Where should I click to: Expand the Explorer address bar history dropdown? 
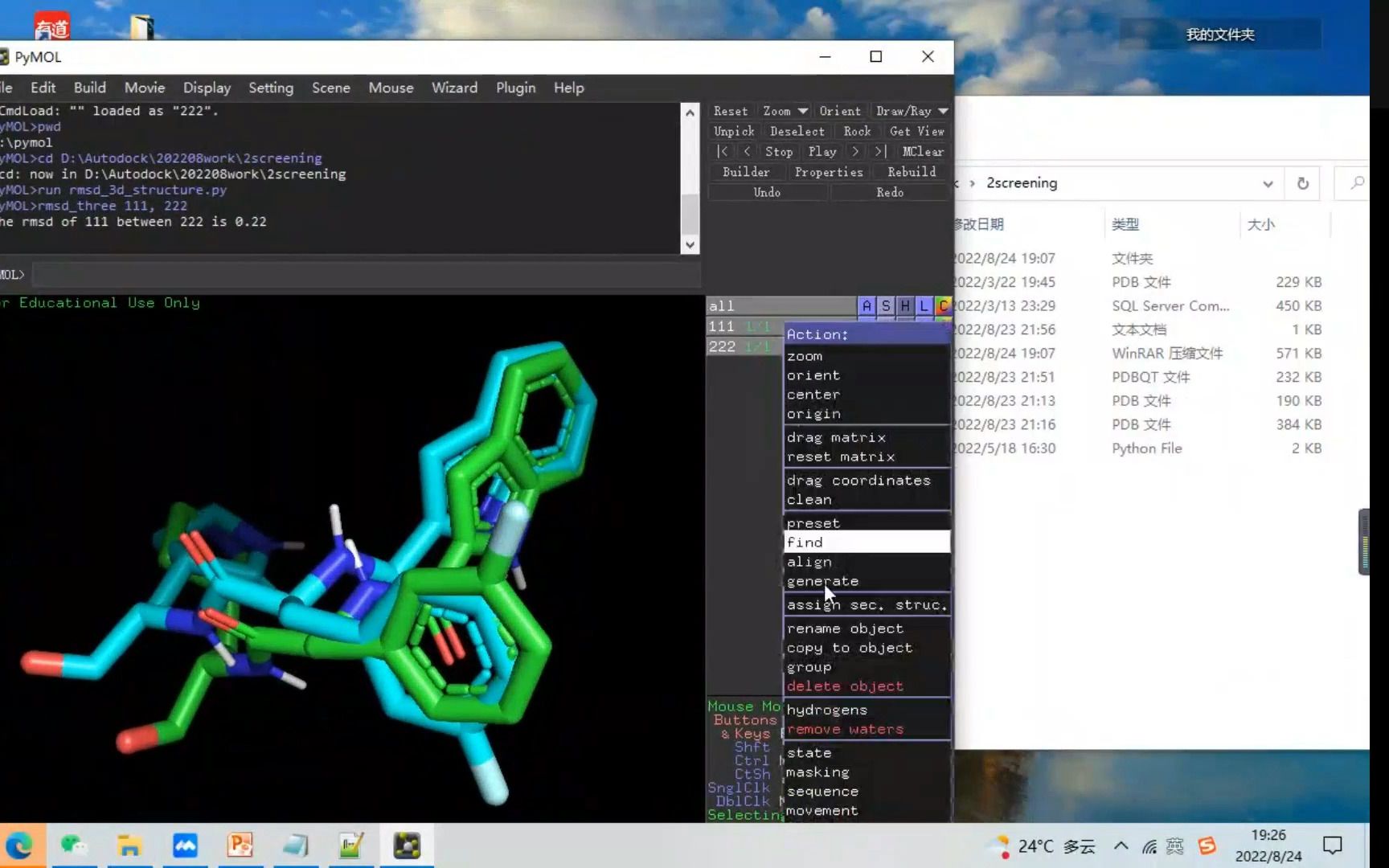click(x=1268, y=183)
